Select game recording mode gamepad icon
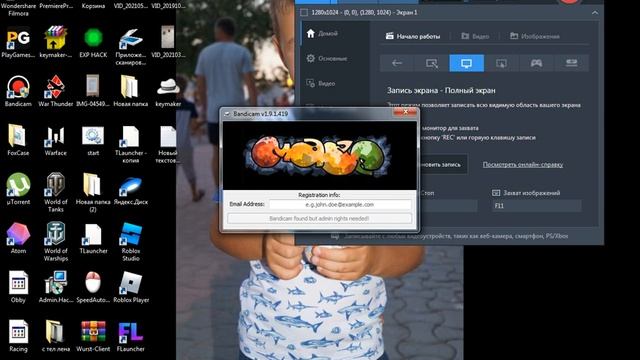This screenshot has width=640, height=360. (x=536, y=63)
